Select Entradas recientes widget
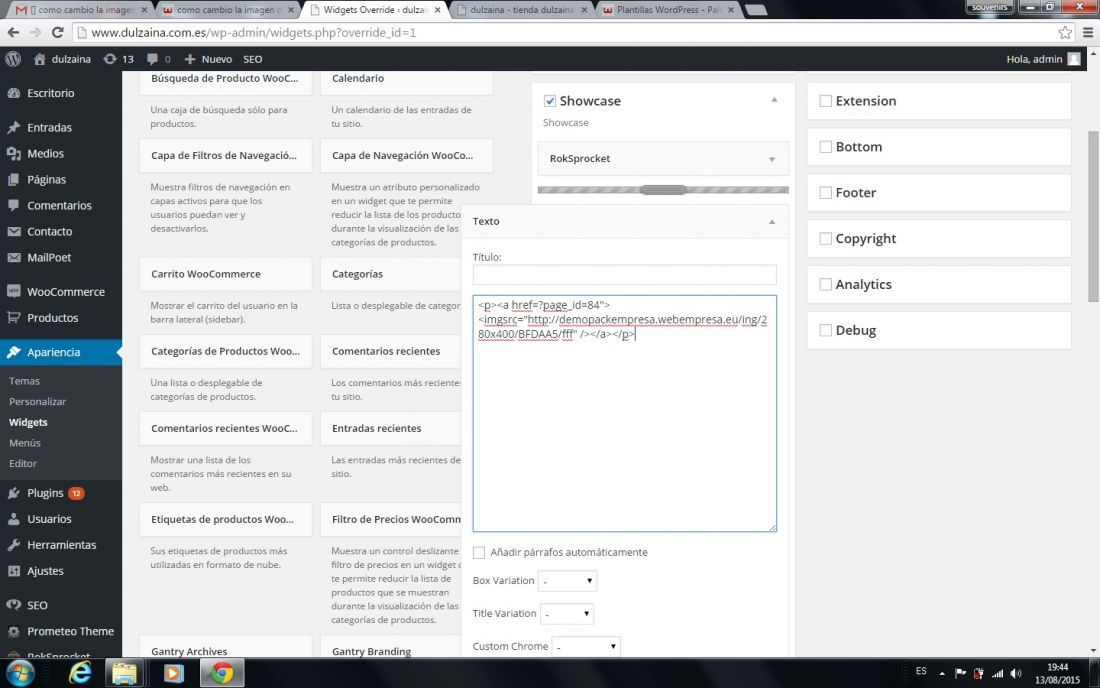Viewport: 1100px width, 688px height. (391, 429)
